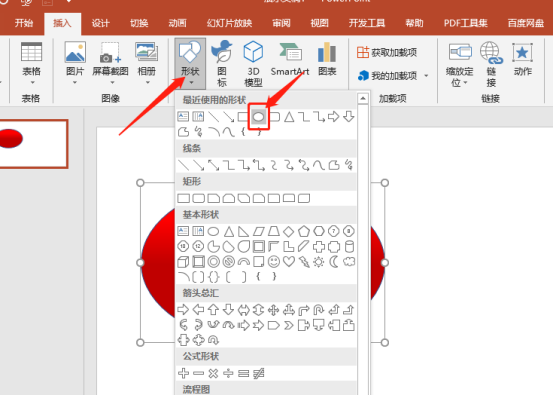Select the cross shape in 基本形状

pos(319,247)
